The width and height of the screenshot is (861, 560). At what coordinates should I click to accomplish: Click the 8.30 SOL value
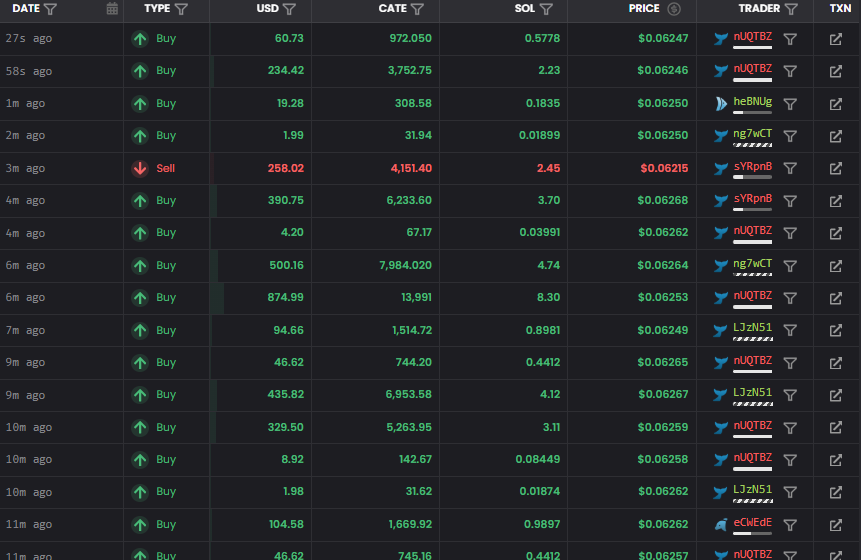click(x=549, y=298)
